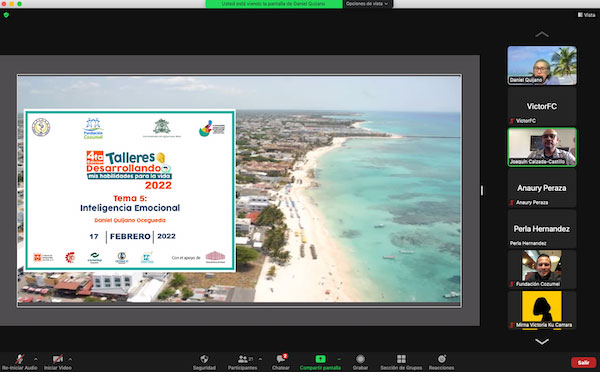Open the Chatear chat icon

(x=281, y=359)
